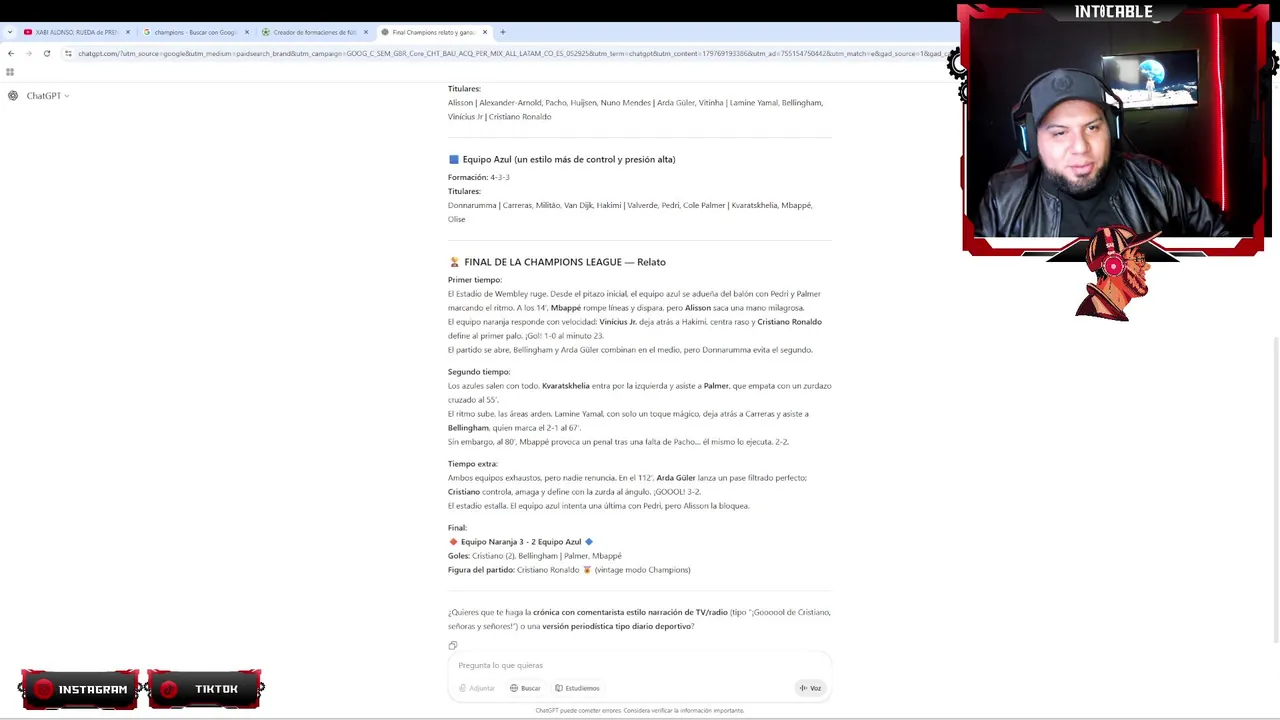Click the 'versión periodística tipo diario deportivo' text
Viewport: 1280px width, 720px height.
click(x=616, y=626)
